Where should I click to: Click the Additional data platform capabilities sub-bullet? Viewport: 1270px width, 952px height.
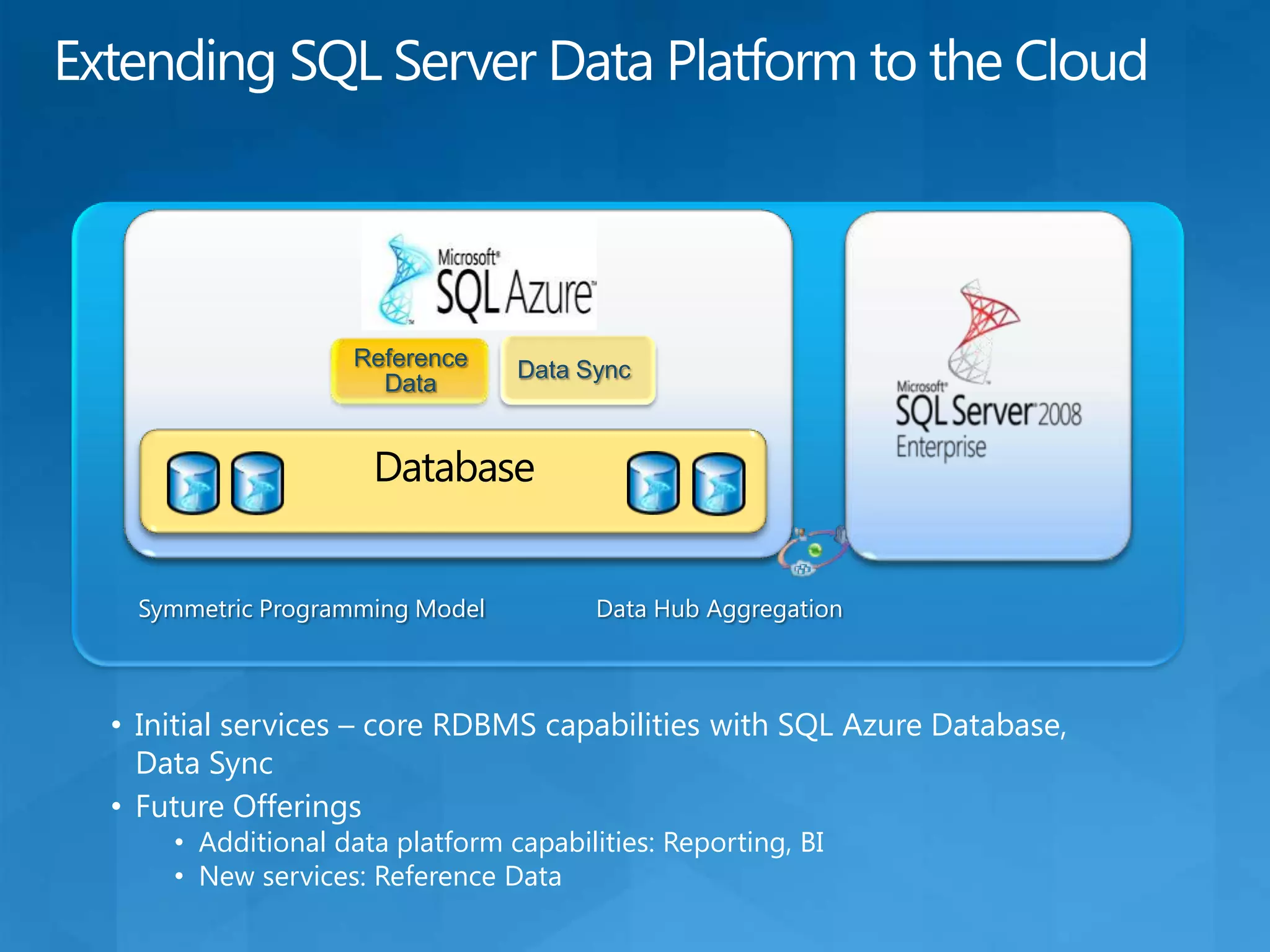coord(511,842)
